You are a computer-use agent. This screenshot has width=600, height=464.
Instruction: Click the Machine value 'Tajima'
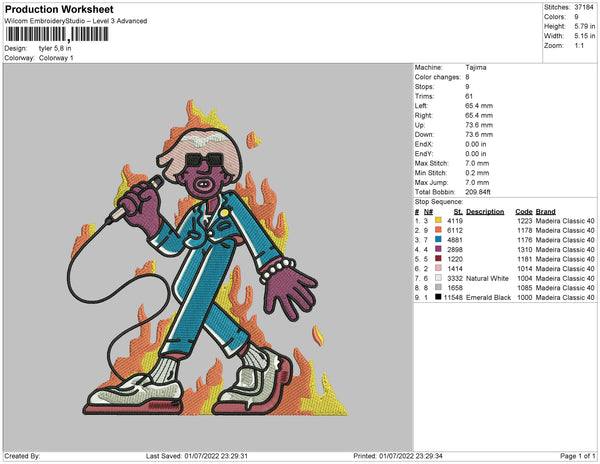476,67
